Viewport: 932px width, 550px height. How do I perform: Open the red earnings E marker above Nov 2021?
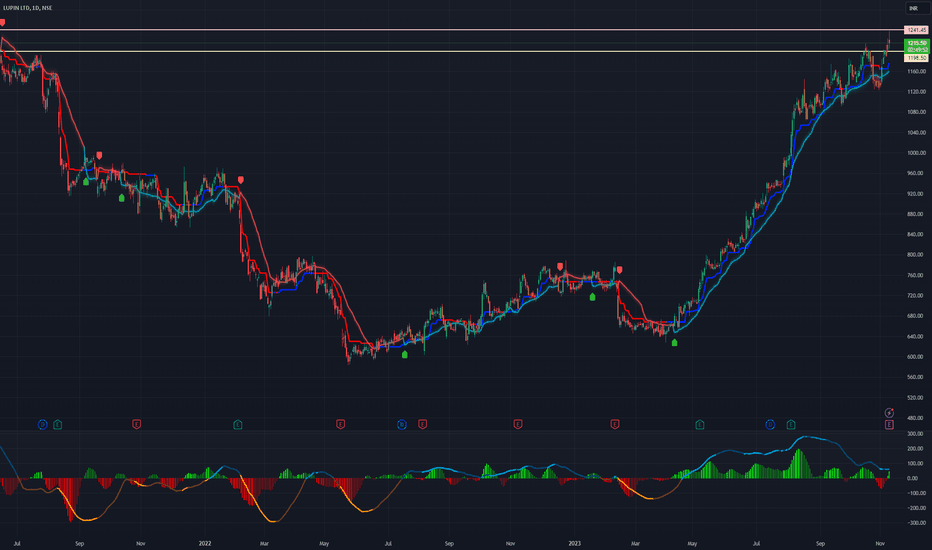tap(137, 425)
